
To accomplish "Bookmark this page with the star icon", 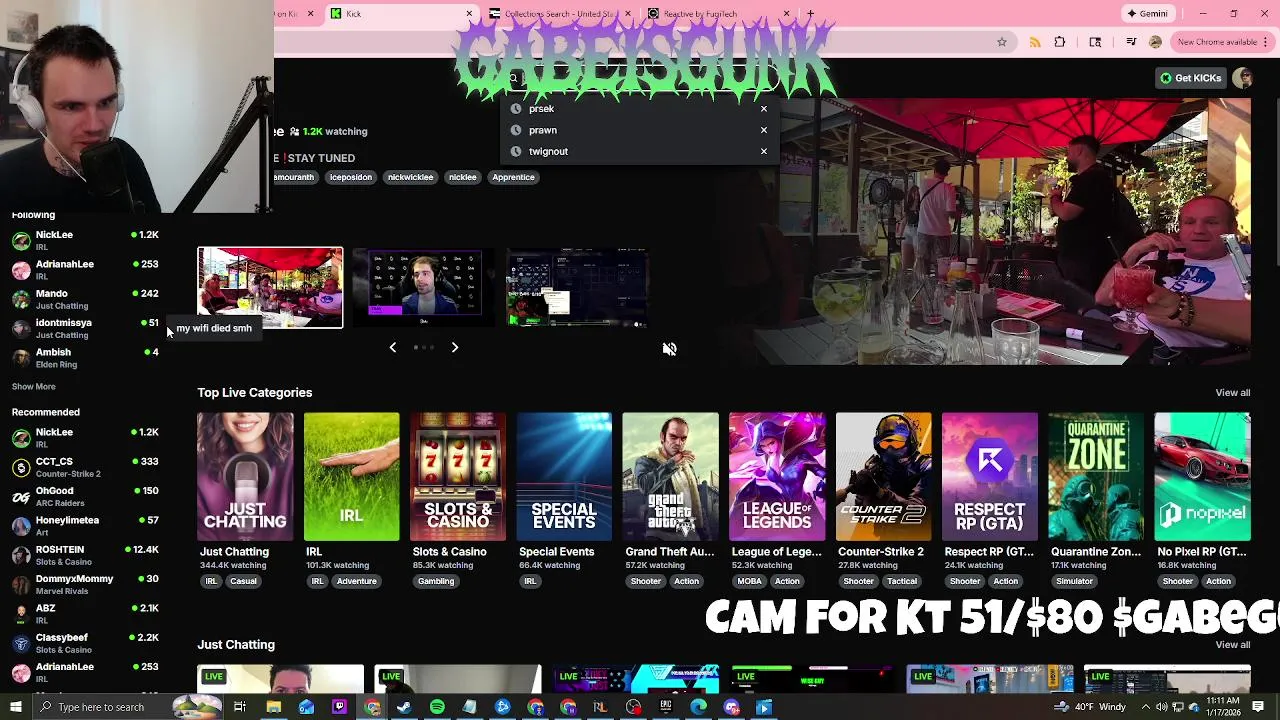I will point(1001,42).
